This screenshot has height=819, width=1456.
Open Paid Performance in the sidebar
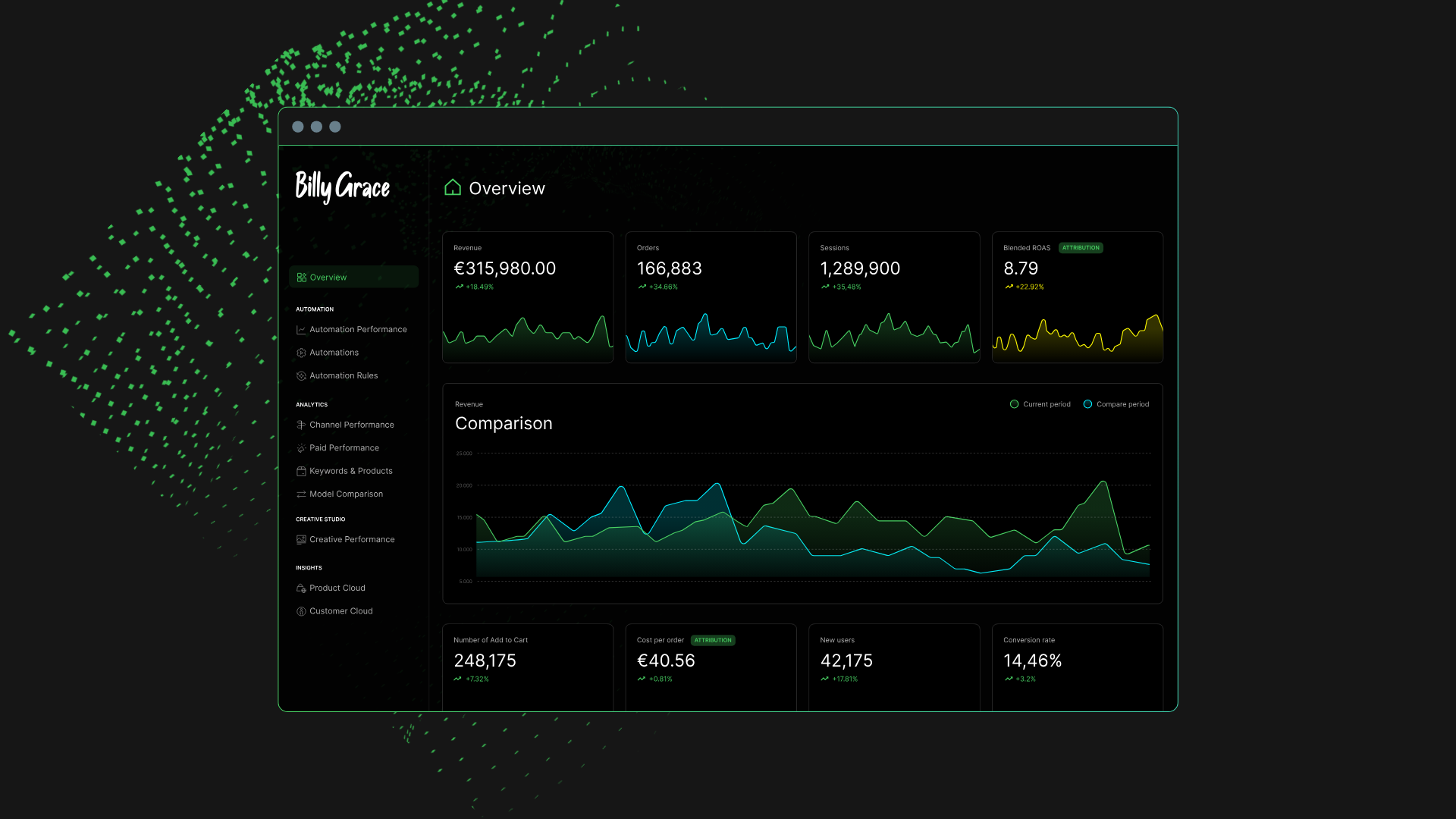[x=344, y=448]
